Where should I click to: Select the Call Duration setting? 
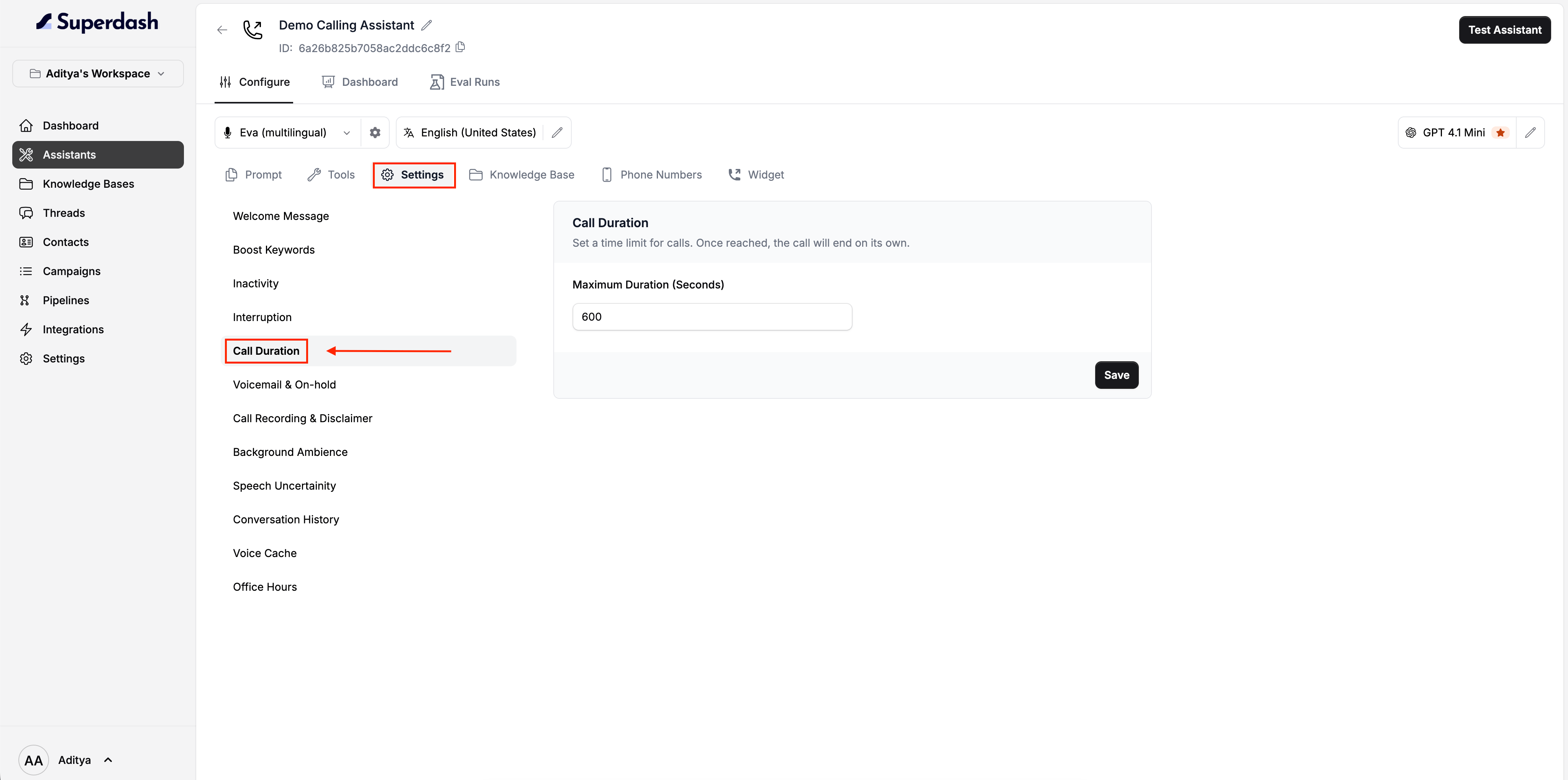[x=369, y=351]
